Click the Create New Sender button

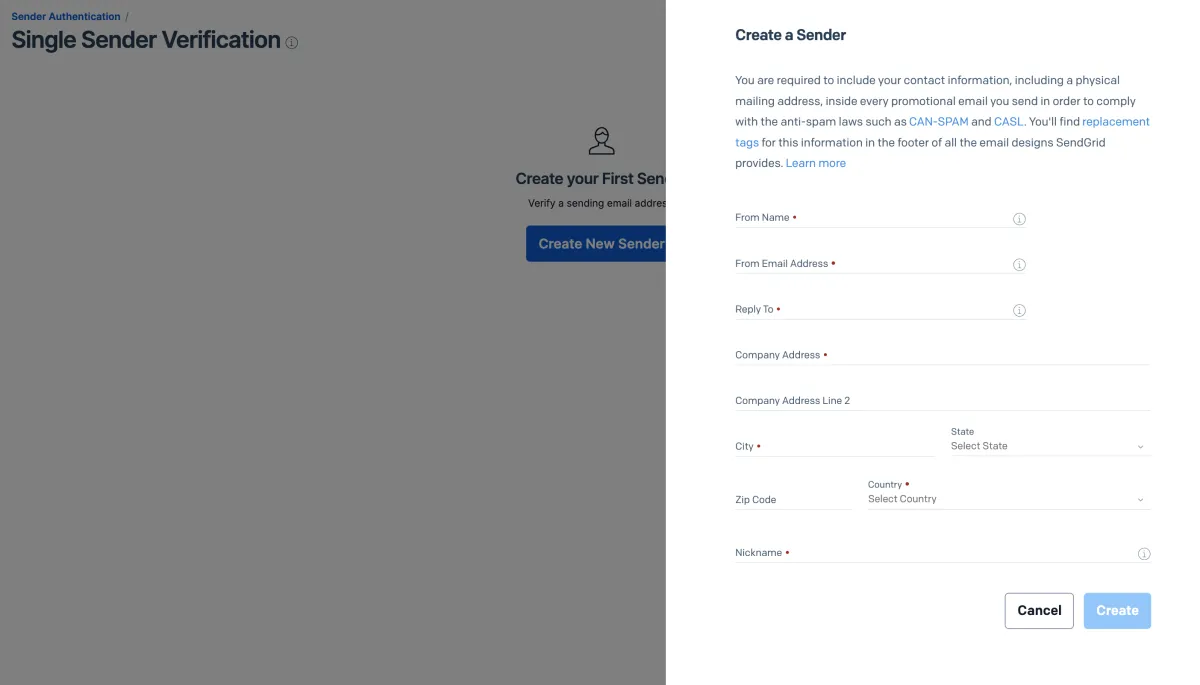coord(597,244)
